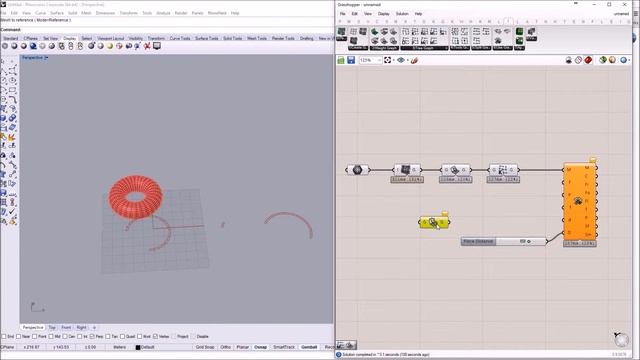Click the Force Distance number slider
This screenshot has width=640, height=360.
tap(504, 242)
